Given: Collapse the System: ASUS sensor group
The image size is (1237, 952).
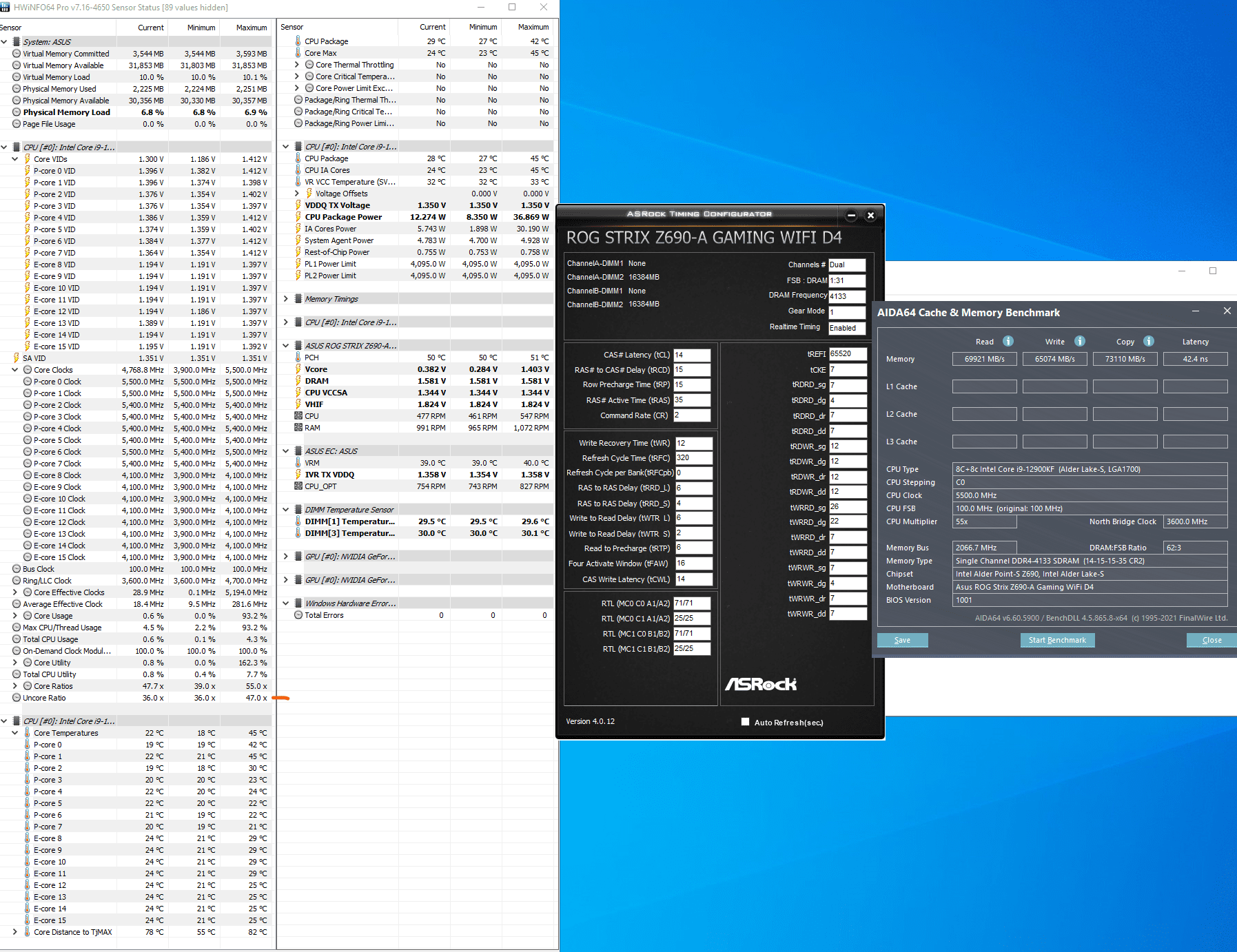Looking at the screenshot, I should pyautogui.click(x=4, y=42).
